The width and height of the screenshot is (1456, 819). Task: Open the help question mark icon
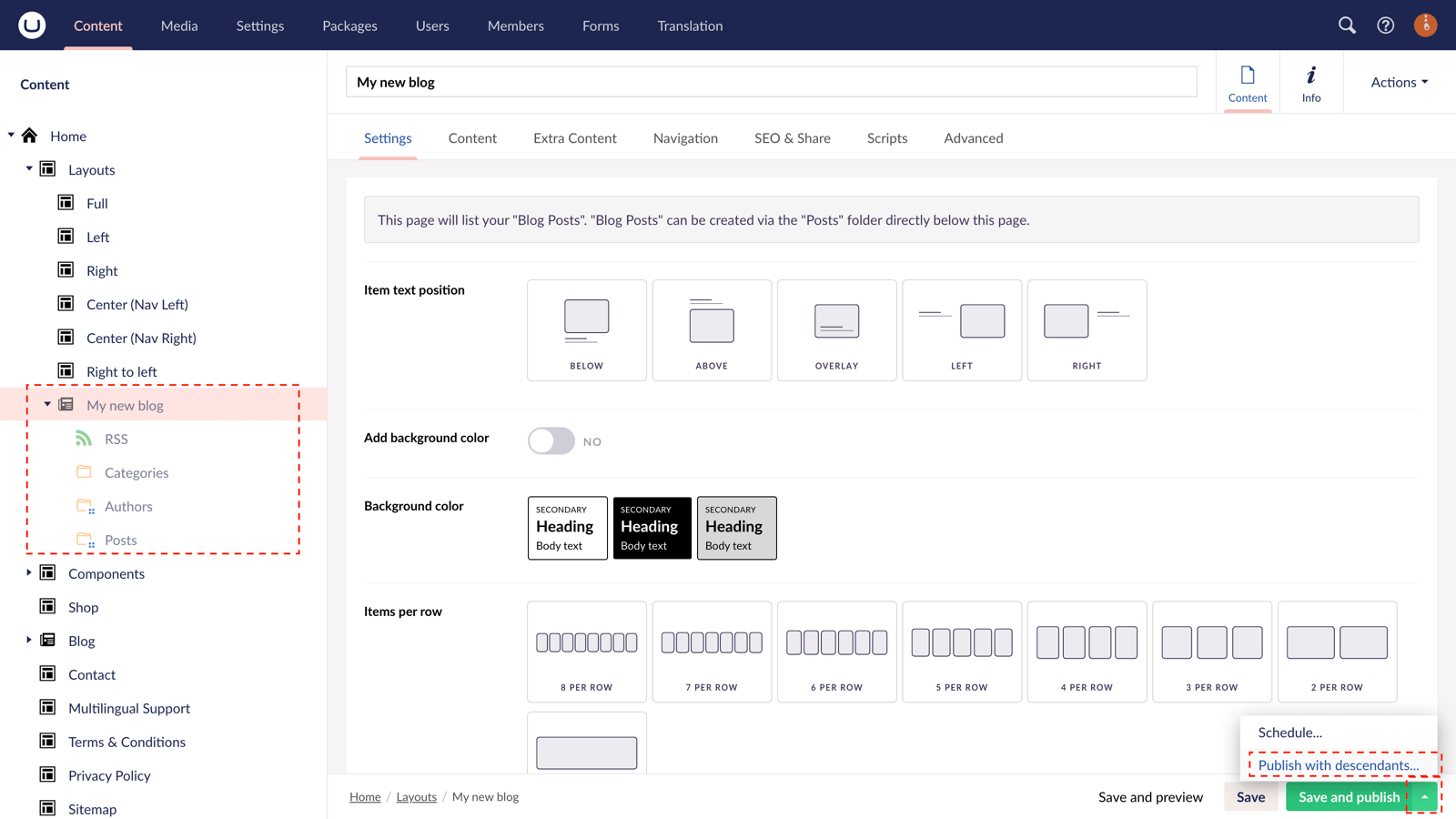[1385, 25]
